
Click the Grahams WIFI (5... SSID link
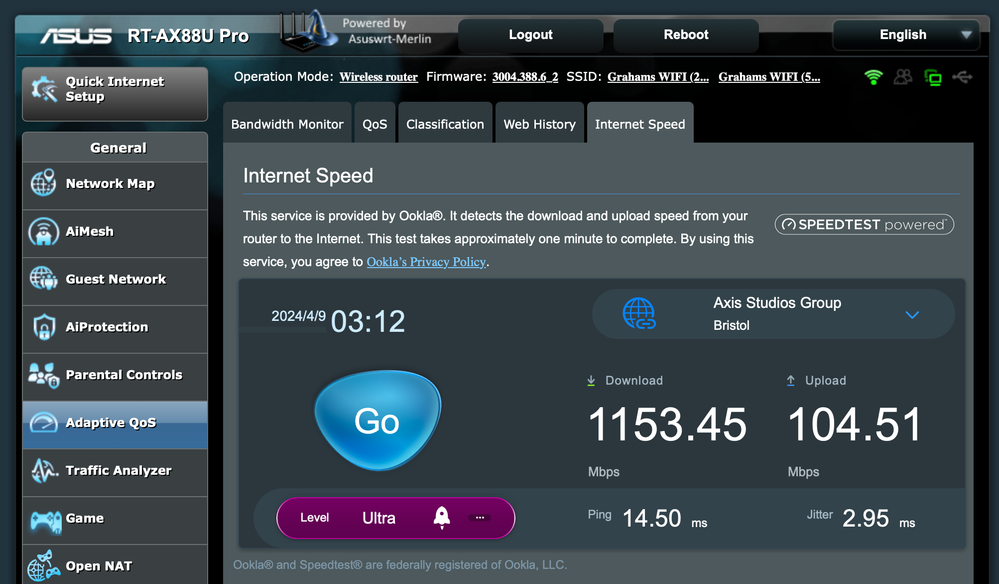click(769, 77)
